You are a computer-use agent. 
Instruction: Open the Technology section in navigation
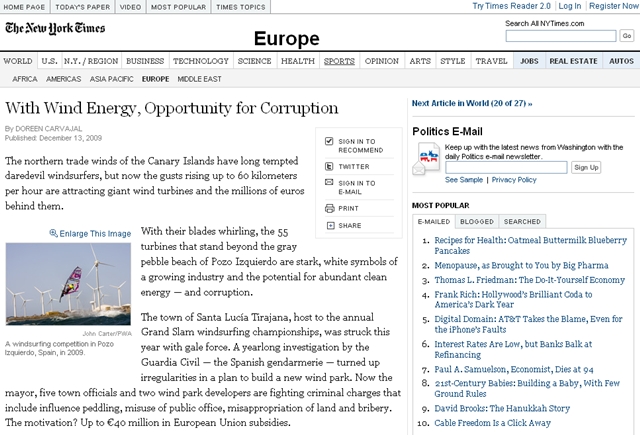click(200, 61)
